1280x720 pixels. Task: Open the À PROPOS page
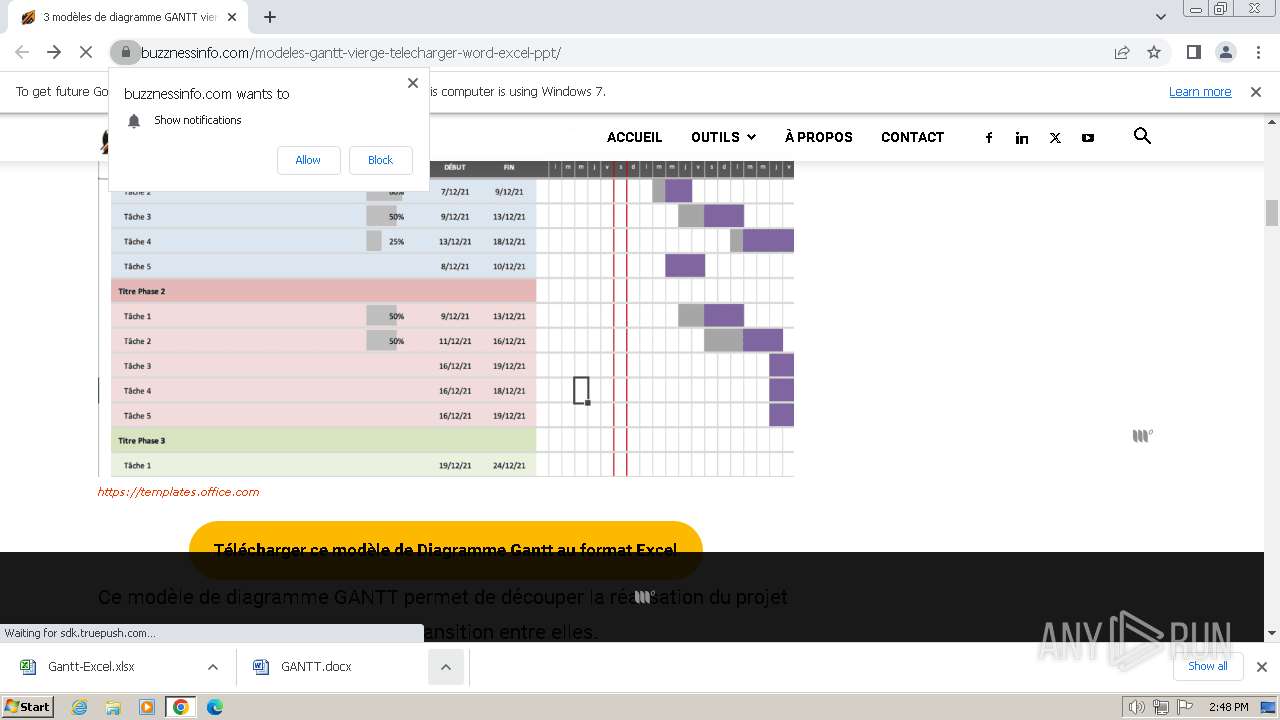819,137
